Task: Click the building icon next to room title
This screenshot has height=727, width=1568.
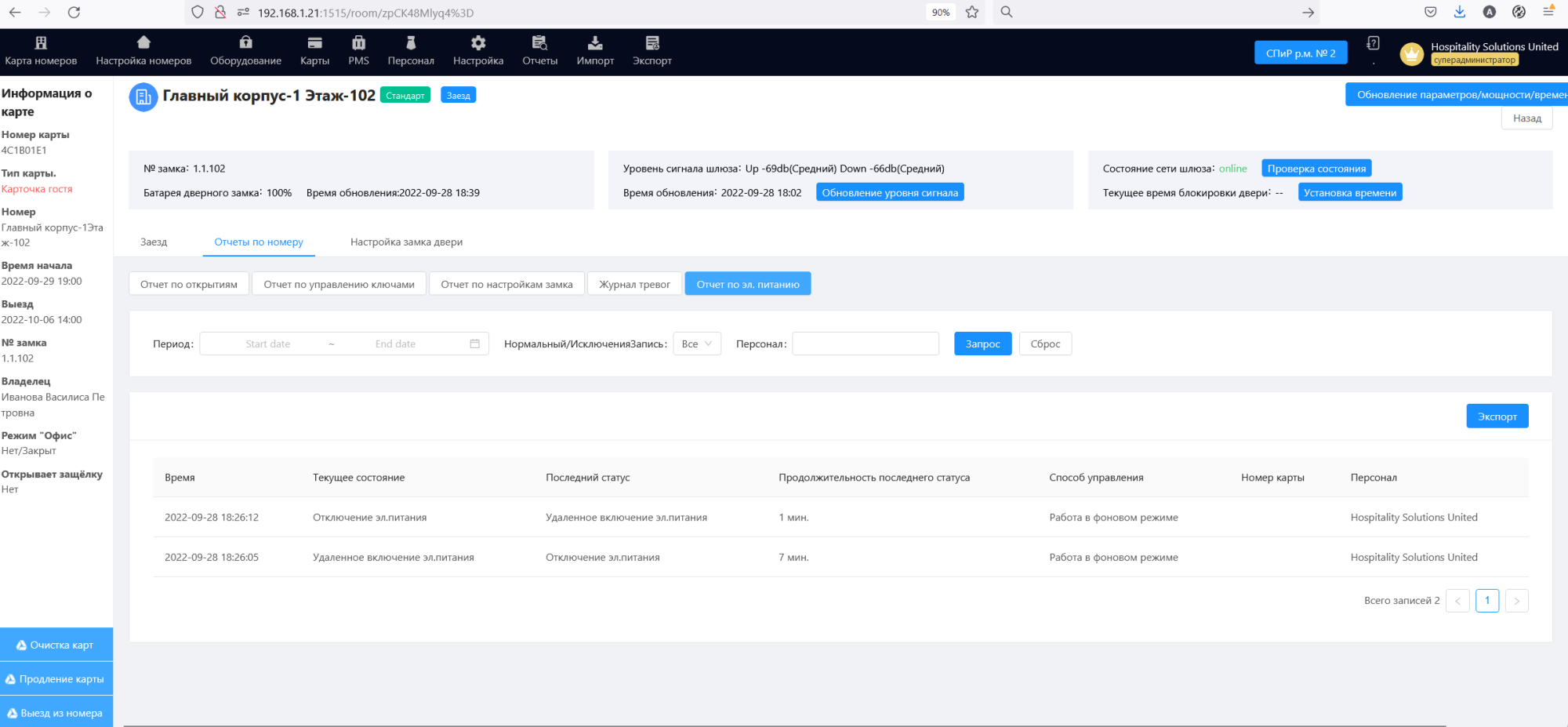Action: click(x=142, y=96)
